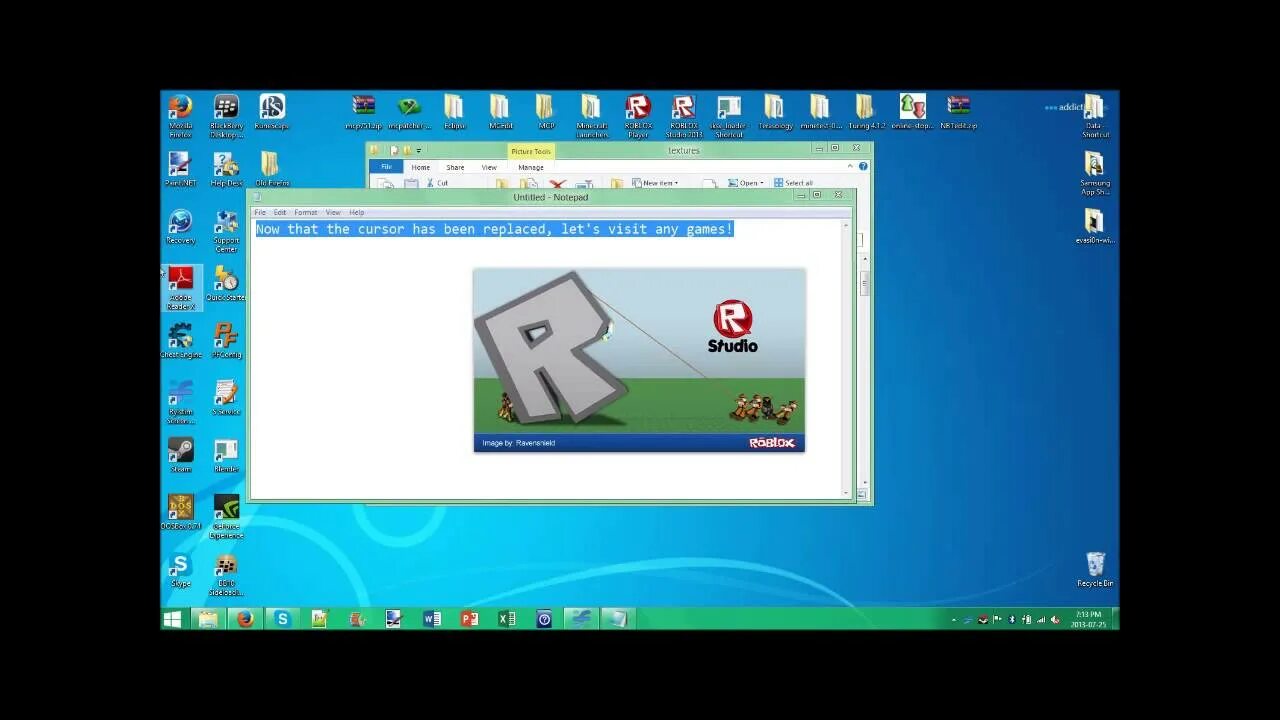This screenshot has width=1280, height=720.
Task: Open Explorer help question mark icon
Action: [x=863, y=166]
